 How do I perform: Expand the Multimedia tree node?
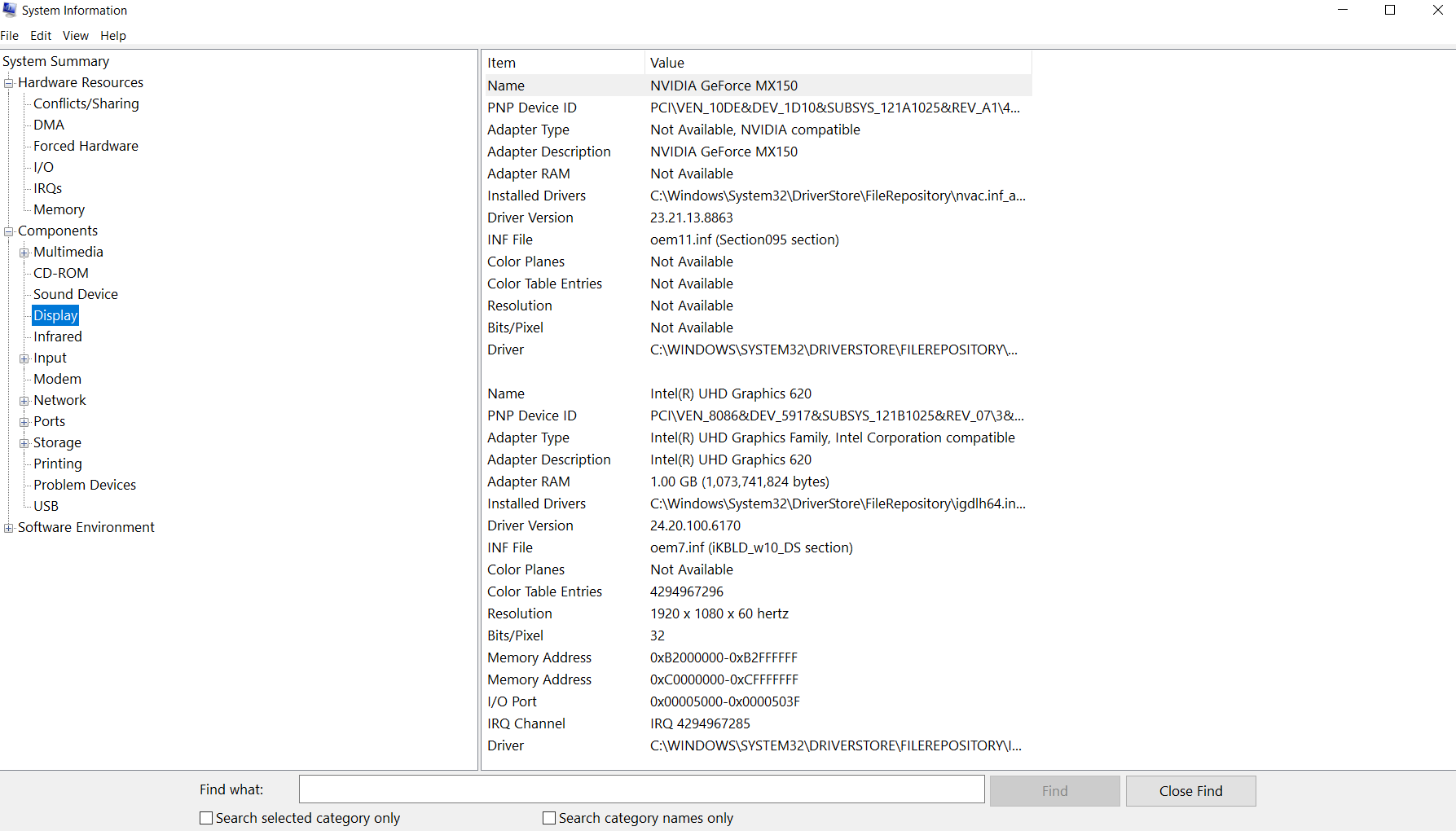tap(24, 253)
